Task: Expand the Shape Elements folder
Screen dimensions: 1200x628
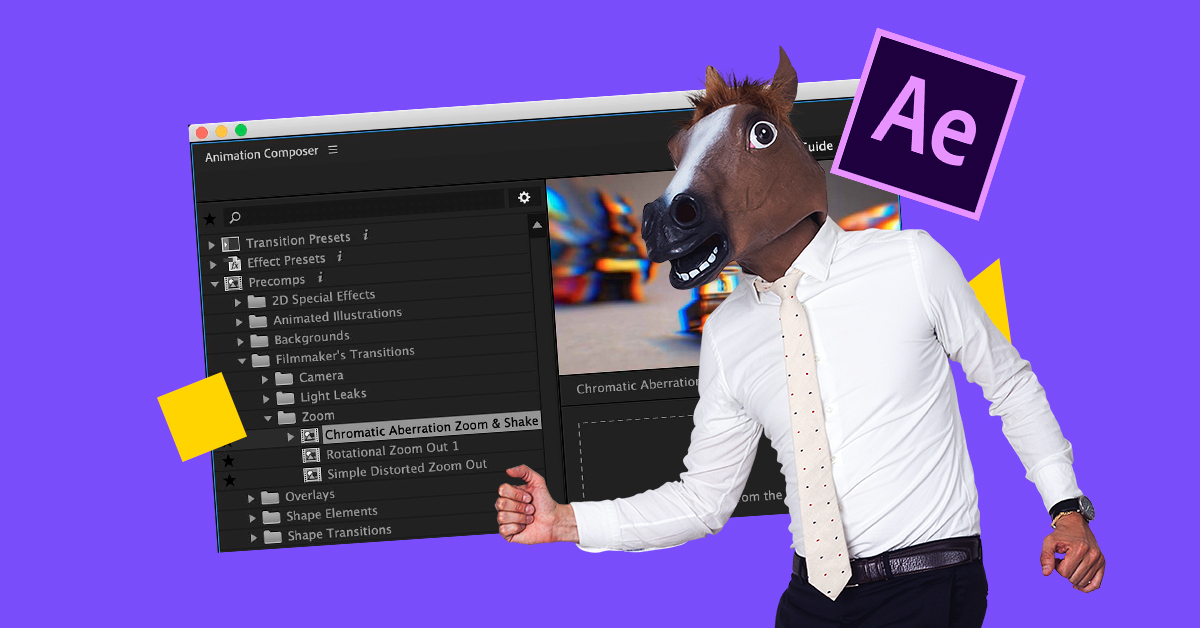Action: pos(253,518)
